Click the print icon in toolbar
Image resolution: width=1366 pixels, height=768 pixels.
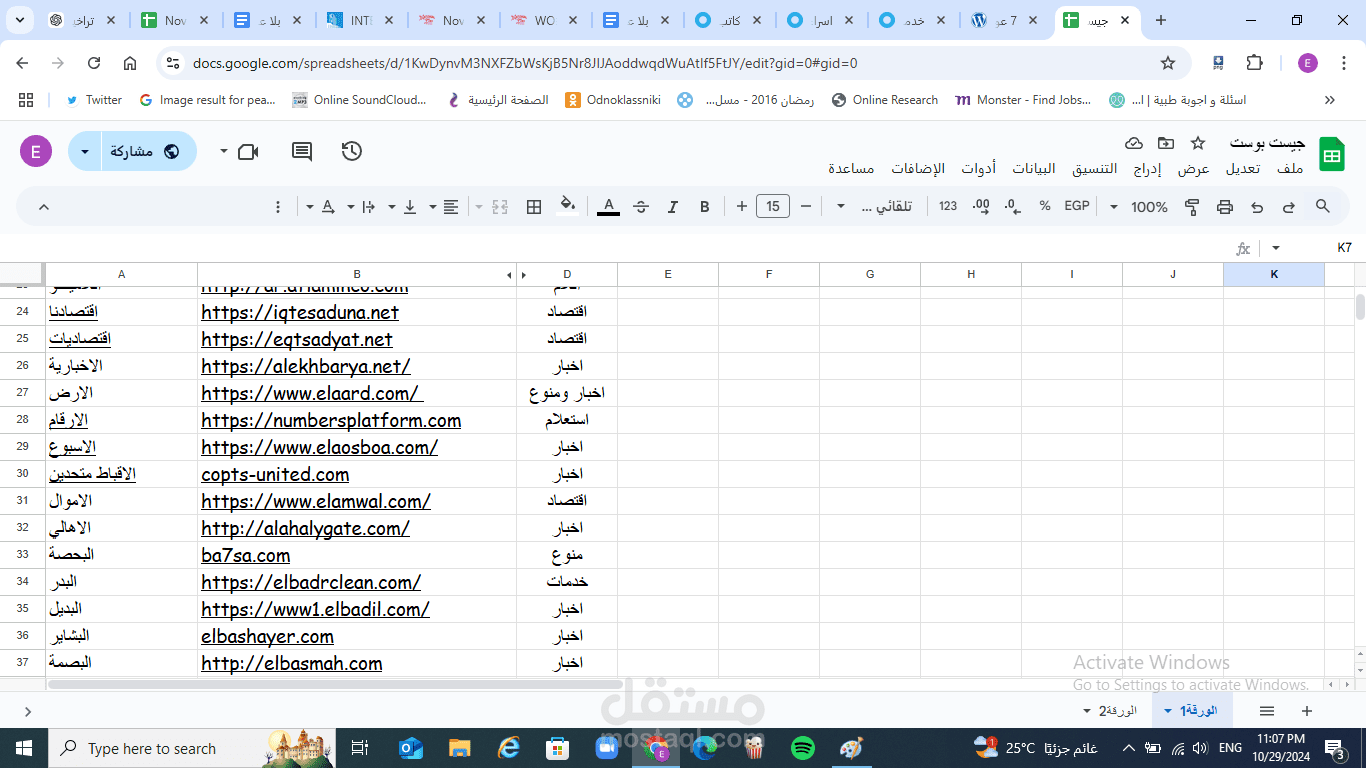click(1225, 207)
